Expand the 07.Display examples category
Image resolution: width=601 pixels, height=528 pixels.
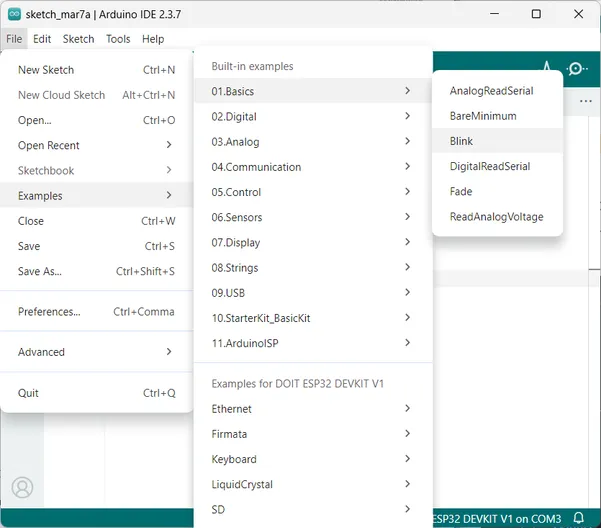pyautogui.click(x=313, y=242)
